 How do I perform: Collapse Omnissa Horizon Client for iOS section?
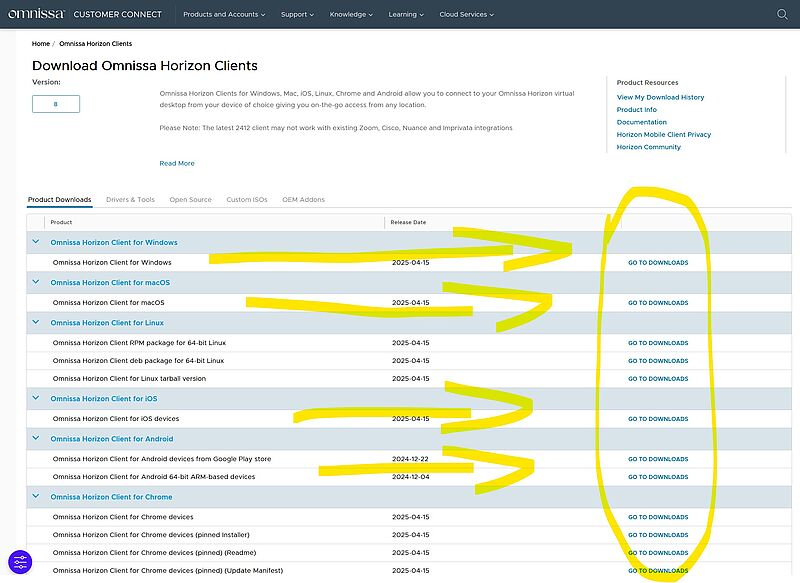36,398
